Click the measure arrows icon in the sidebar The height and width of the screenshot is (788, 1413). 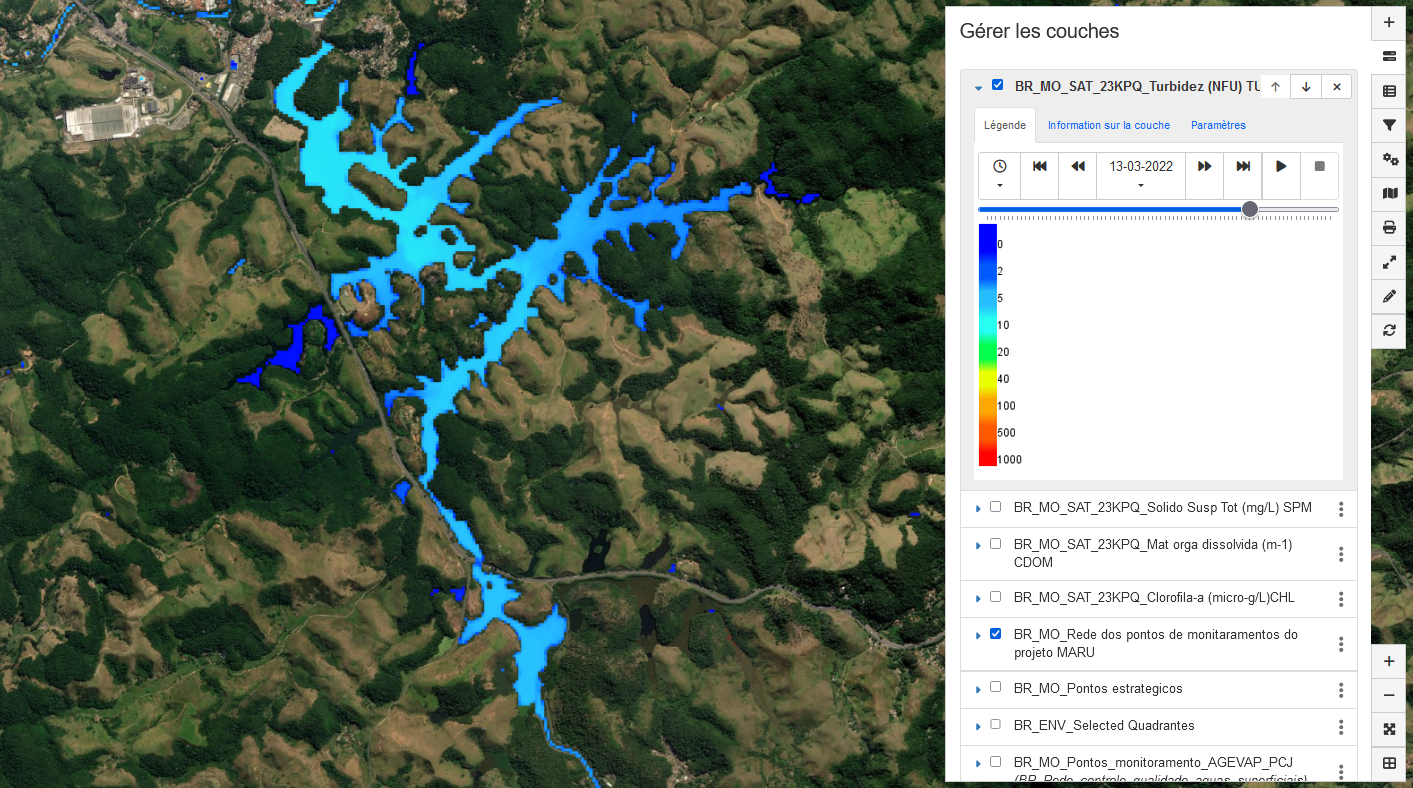[1389, 262]
